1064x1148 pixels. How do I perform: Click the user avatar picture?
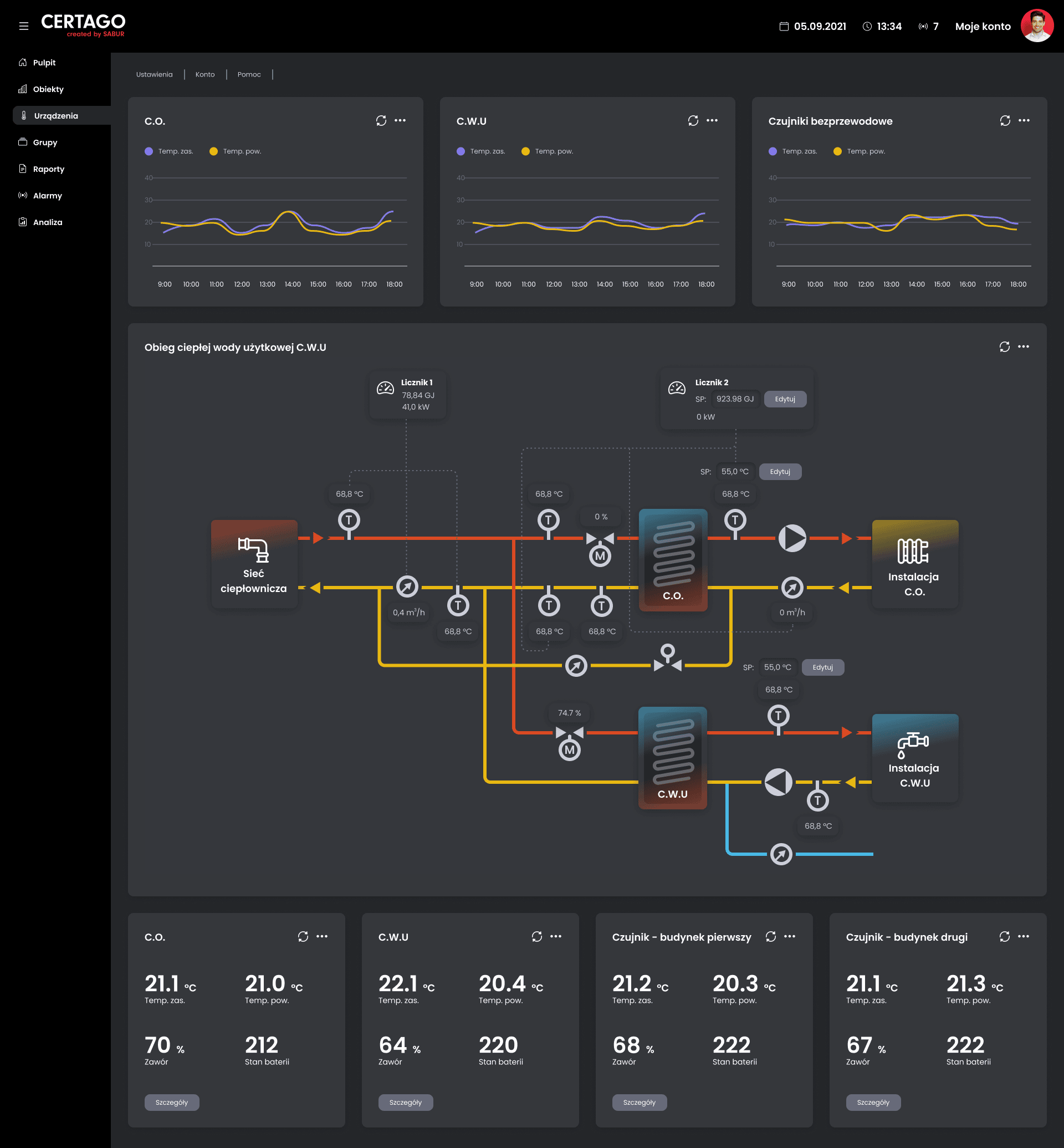tap(1037, 26)
